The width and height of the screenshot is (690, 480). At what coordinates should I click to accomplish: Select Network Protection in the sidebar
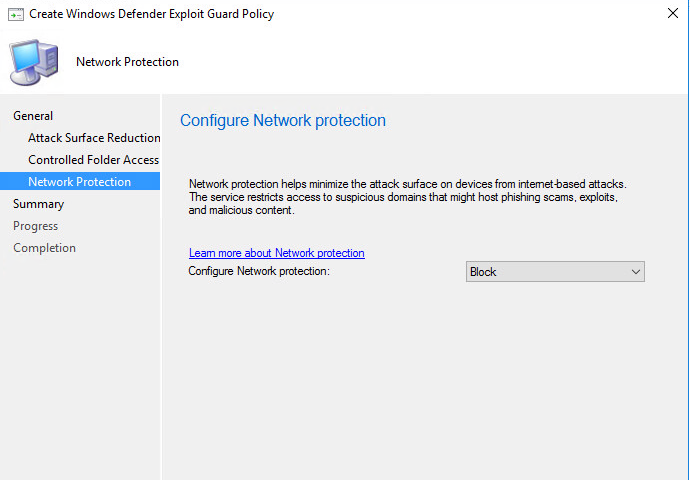(80, 181)
